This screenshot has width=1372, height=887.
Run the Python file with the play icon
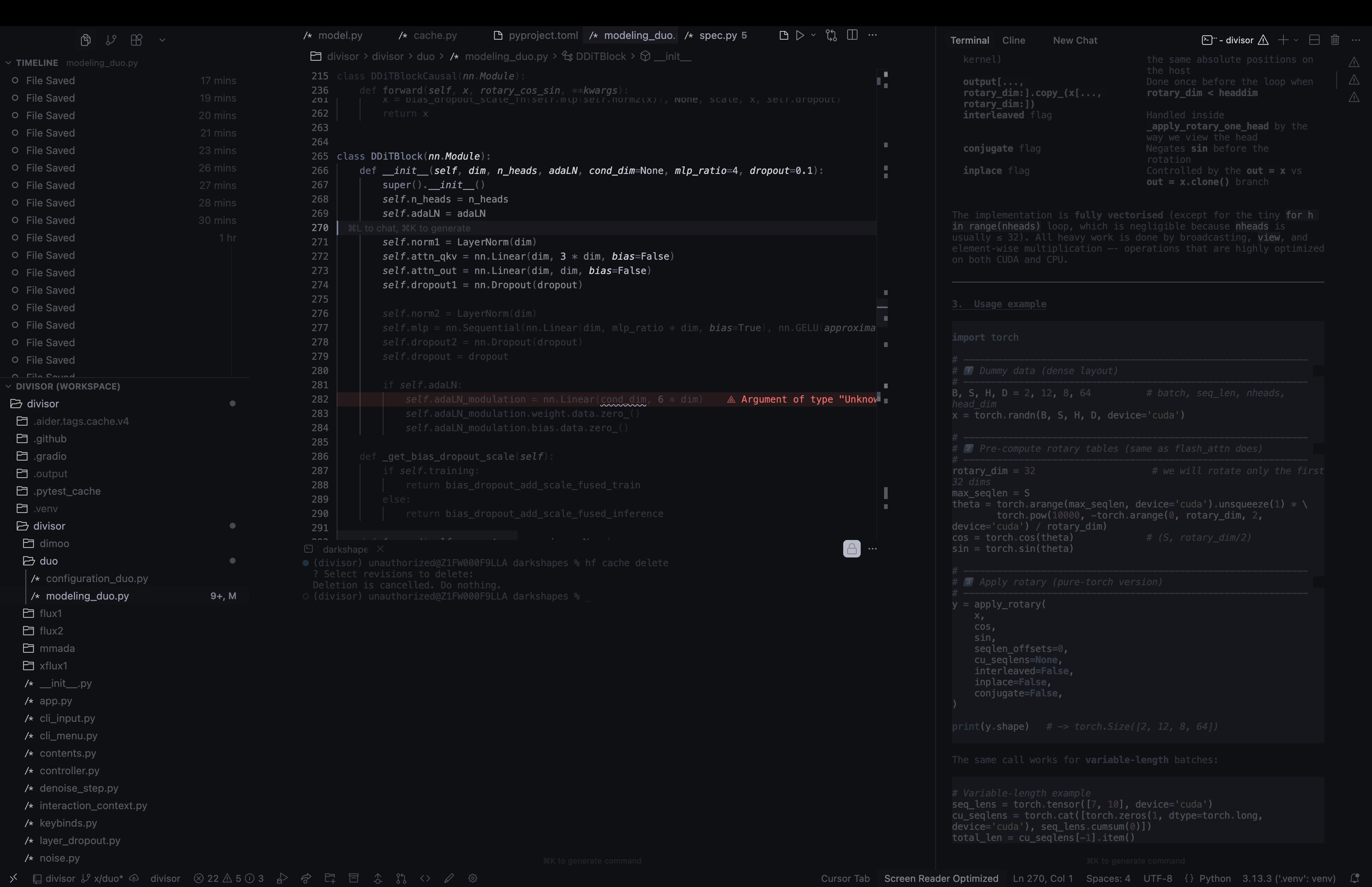pos(800,35)
